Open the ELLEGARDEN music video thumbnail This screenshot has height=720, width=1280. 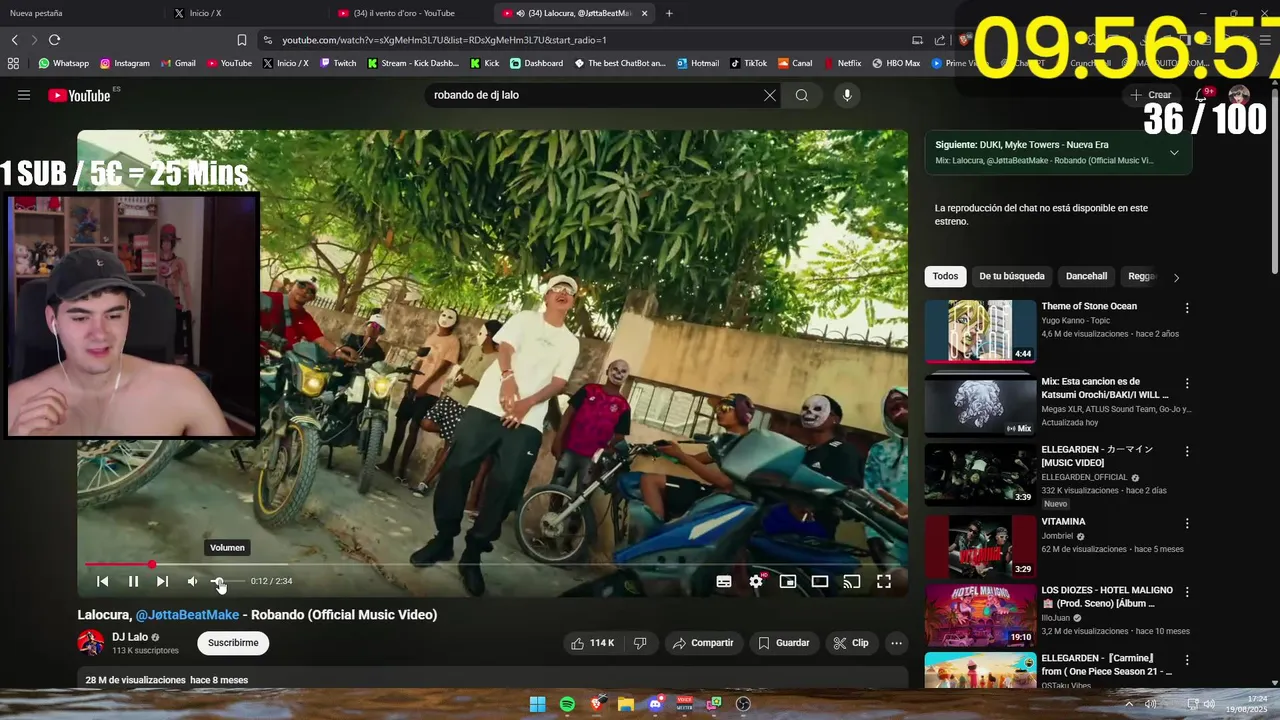[980, 474]
